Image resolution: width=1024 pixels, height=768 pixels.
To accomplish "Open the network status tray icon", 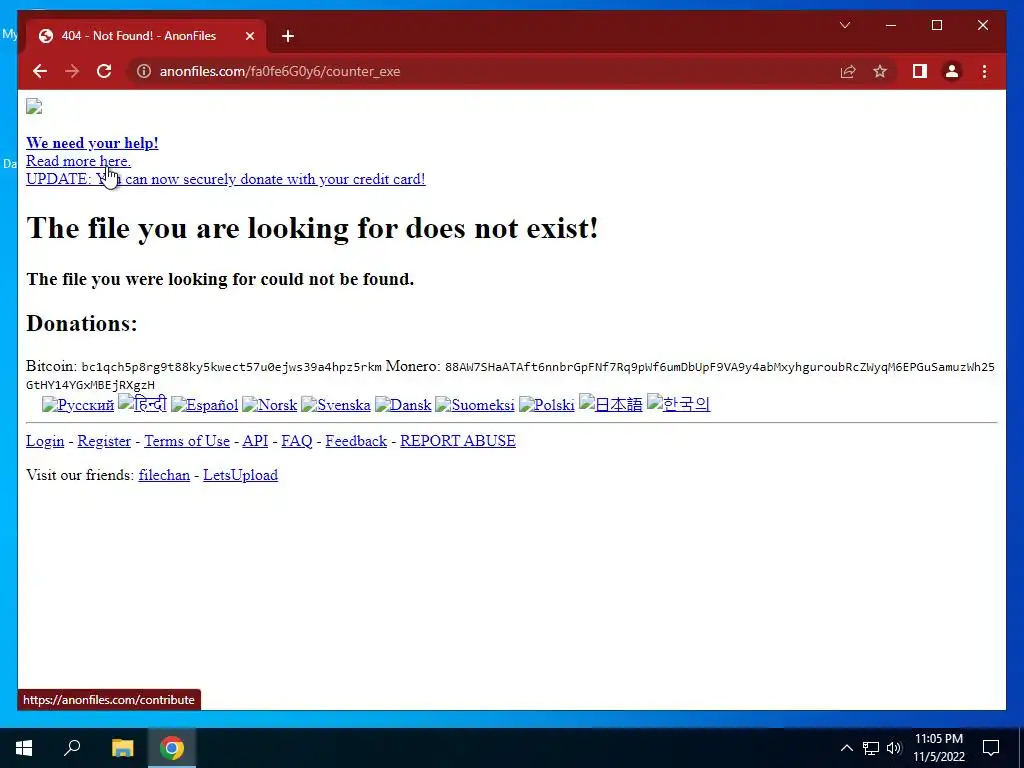I will [x=871, y=748].
